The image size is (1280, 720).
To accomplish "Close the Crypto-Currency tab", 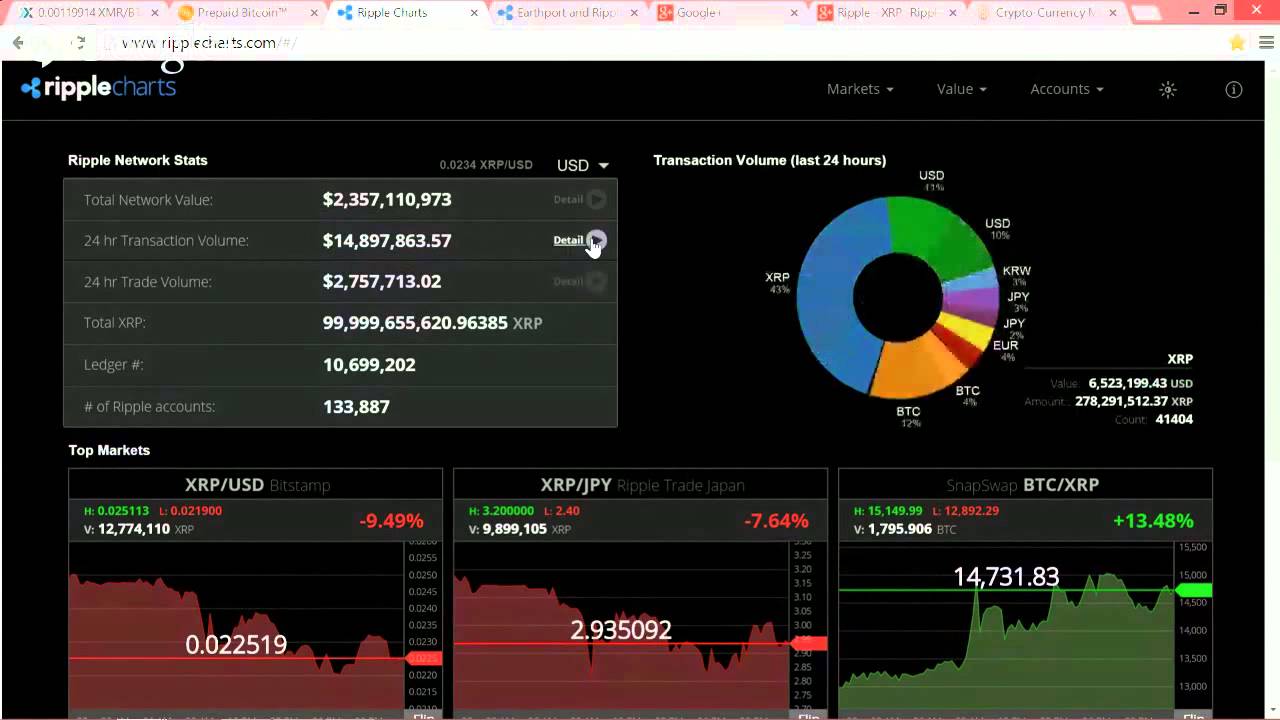I will tap(1113, 13).
